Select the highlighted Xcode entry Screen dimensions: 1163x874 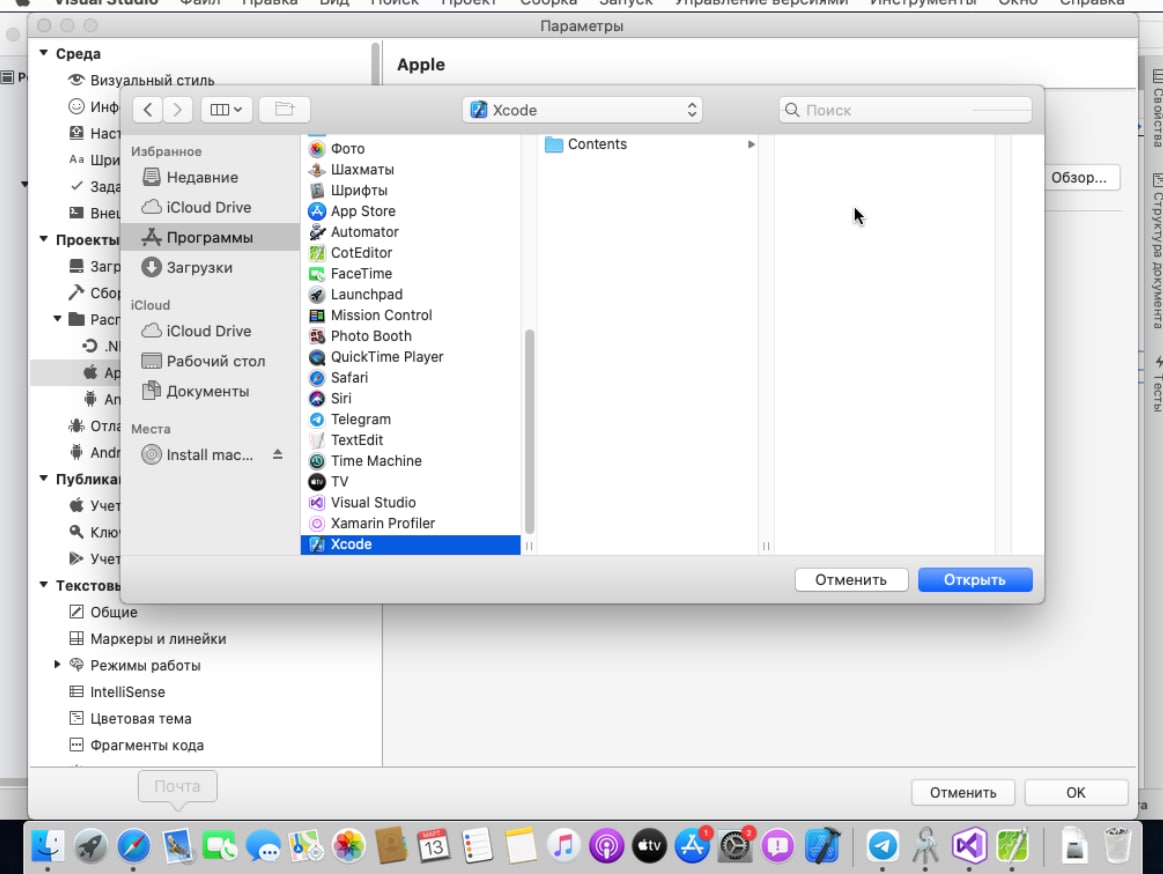click(410, 544)
